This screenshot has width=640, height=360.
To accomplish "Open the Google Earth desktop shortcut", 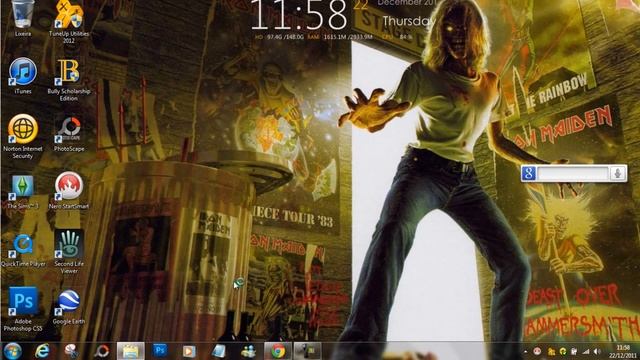I will [x=69, y=307].
